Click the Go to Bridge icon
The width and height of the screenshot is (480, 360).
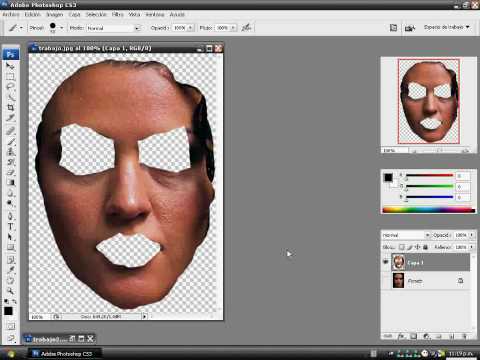410,28
